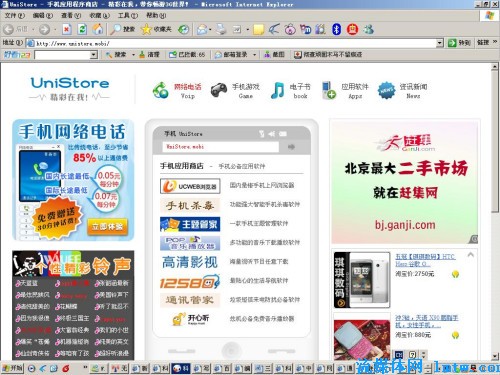Click the browser address bar field
Image resolution: width=500 pixels, height=375 pixels.
pos(235,43)
